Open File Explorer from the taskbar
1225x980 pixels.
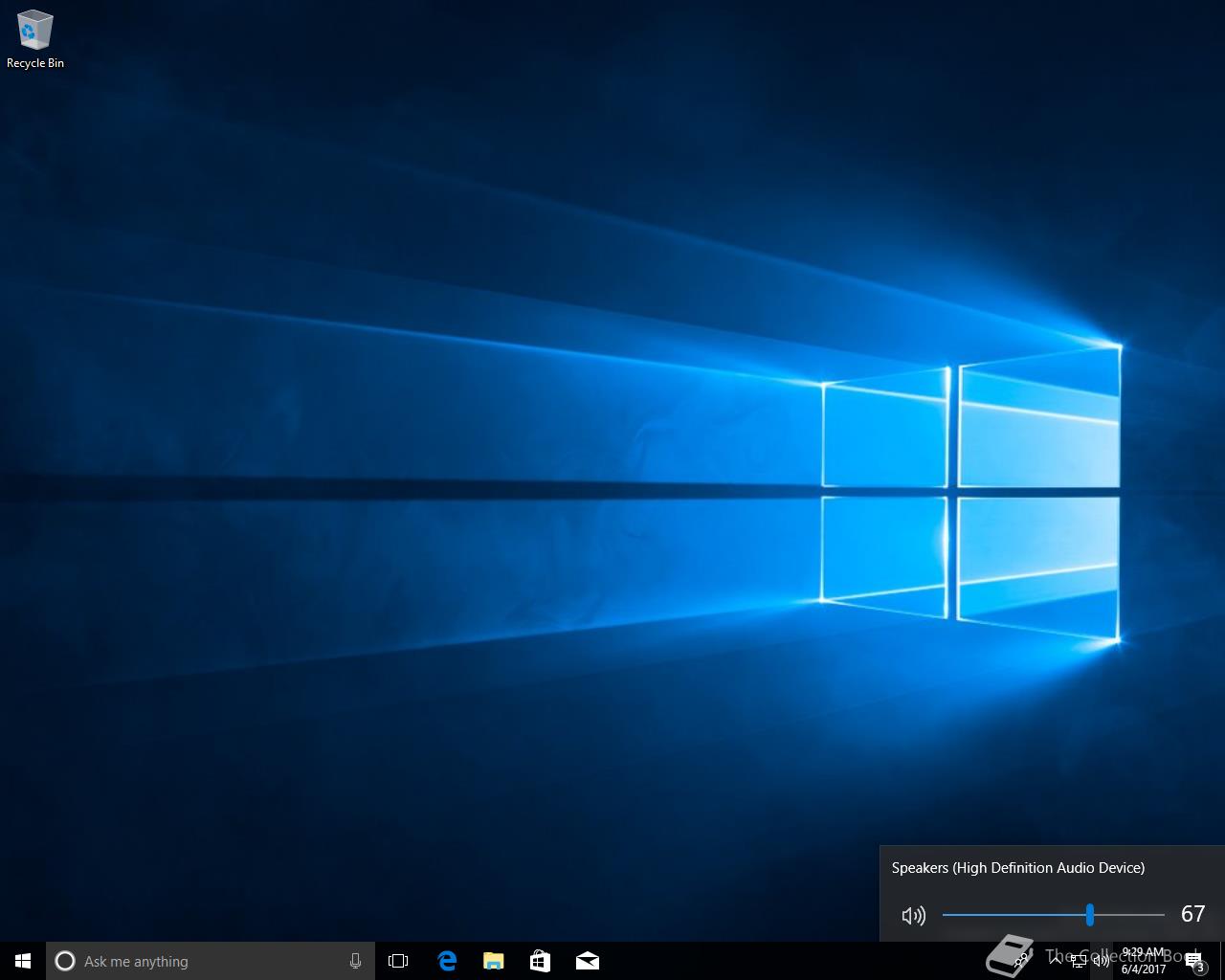click(x=494, y=961)
